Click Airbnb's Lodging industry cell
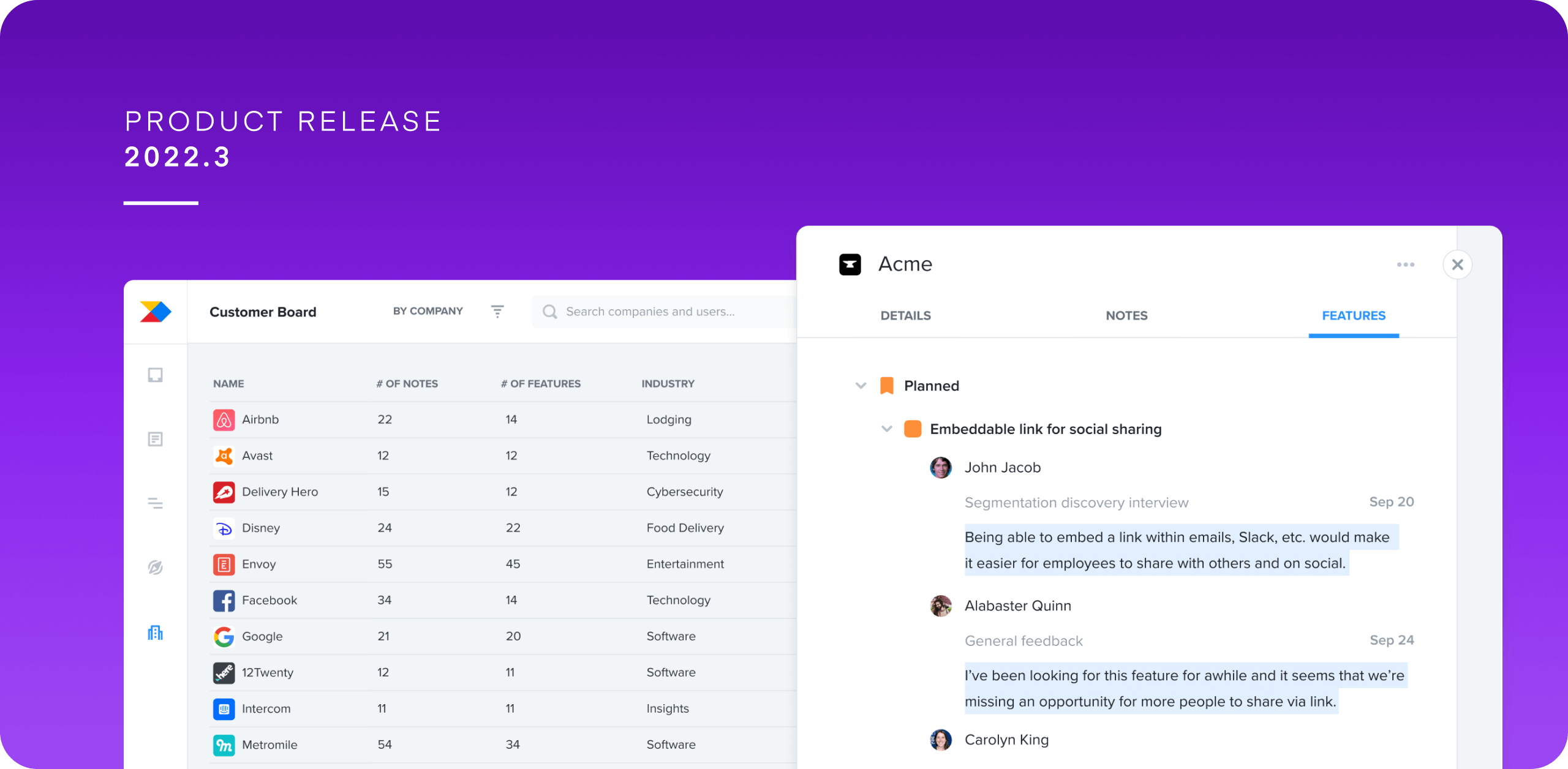This screenshot has width=1568, height=769. (669, 420)
